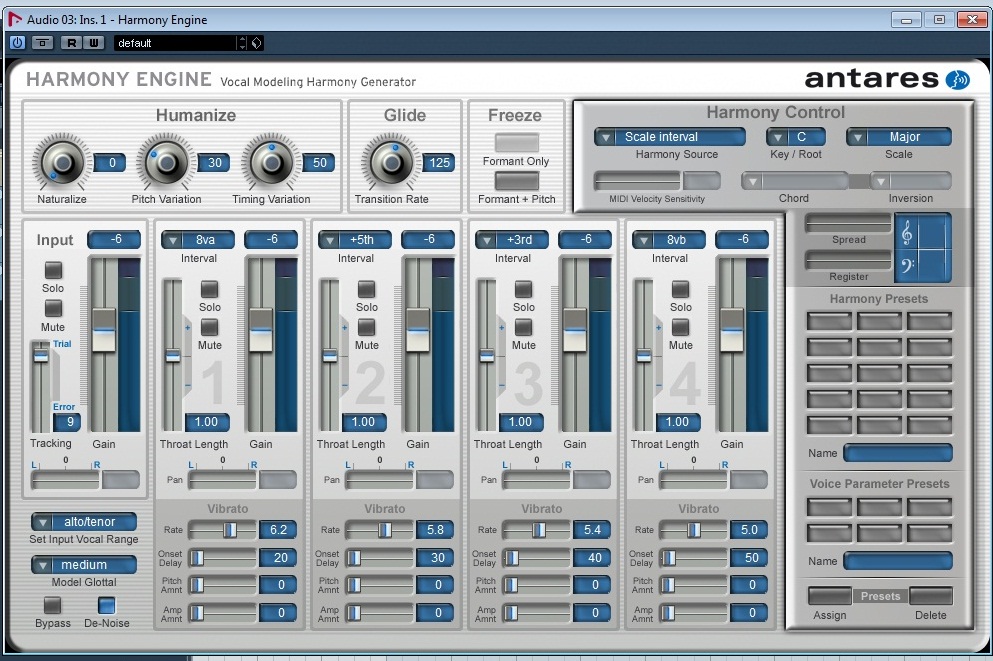Screen dimensions: 993x661
Task: Click the Spread slider
Action: tap(849, 223)
